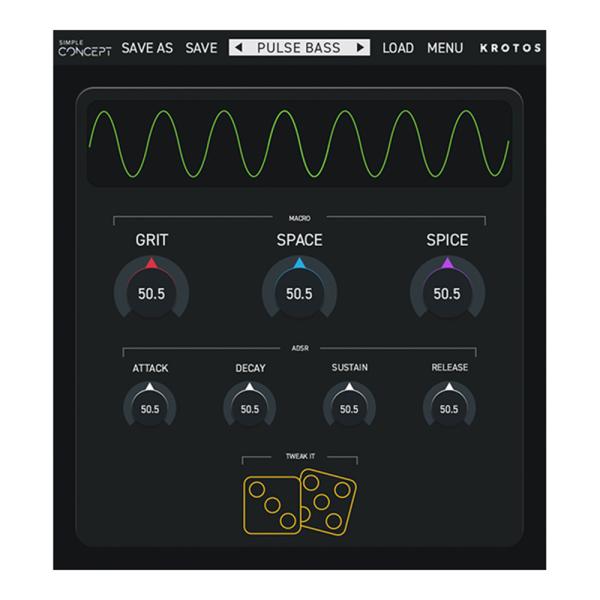Screen dimensions: 600x600
Task: Click the SPACE macro knob
Action: 299,292
